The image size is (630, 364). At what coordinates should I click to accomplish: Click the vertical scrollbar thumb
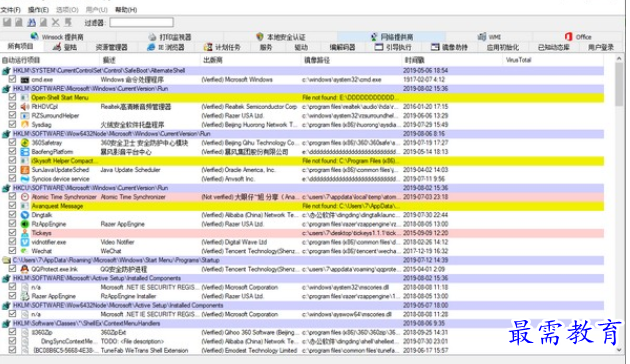click(619, 85)
